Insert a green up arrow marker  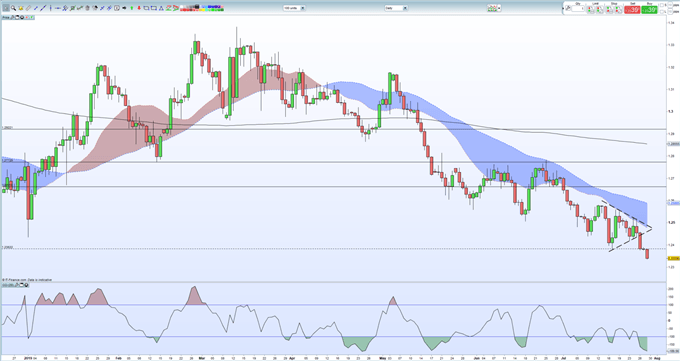[x=132, y=8]
